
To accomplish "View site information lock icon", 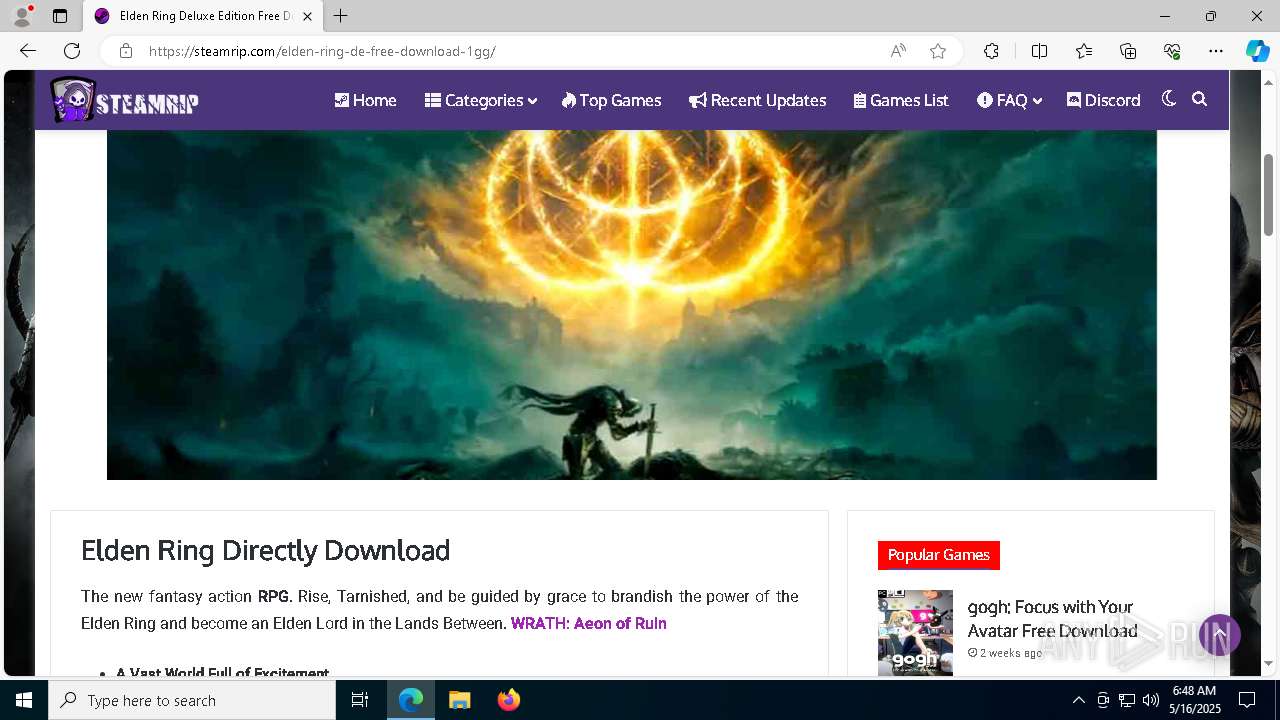I will pos(126,51).
